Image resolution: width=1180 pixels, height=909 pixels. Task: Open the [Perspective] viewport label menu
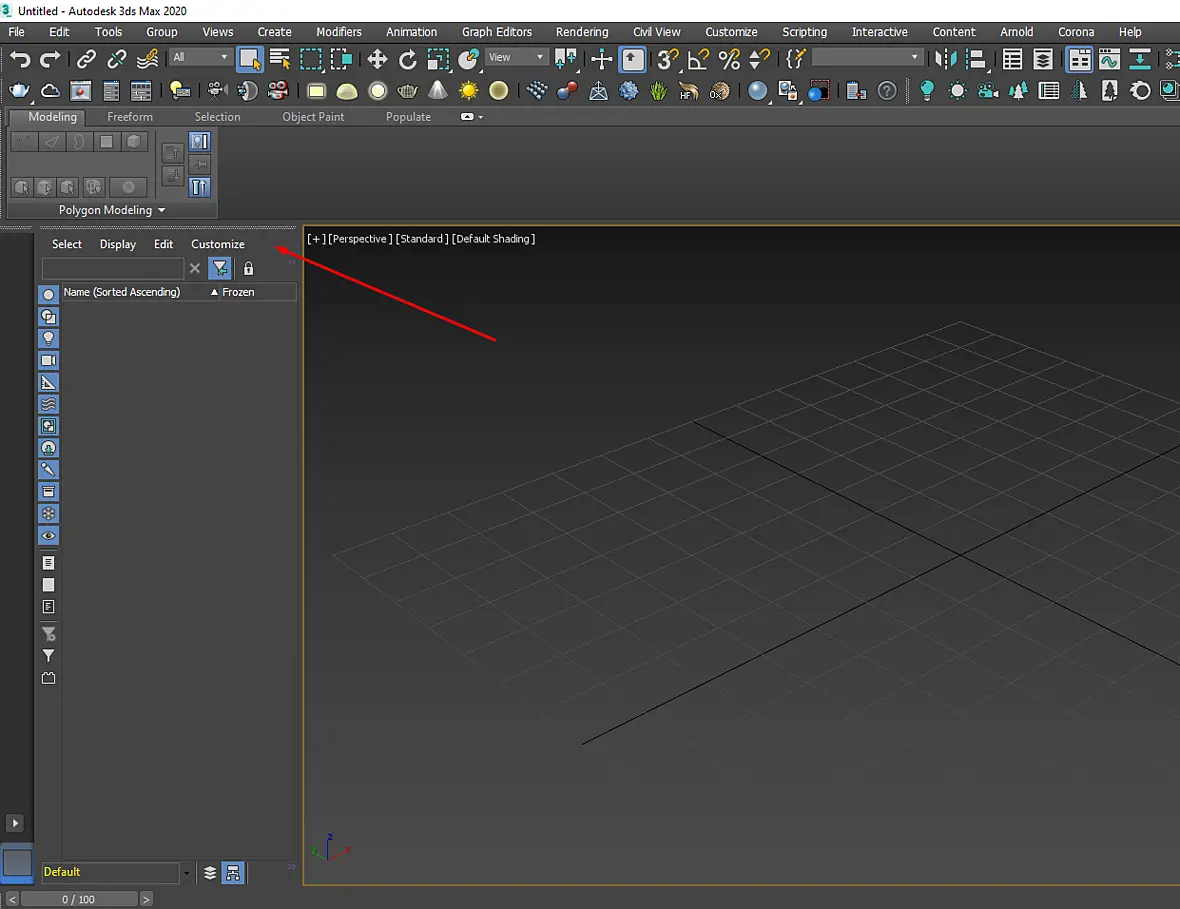360,239
